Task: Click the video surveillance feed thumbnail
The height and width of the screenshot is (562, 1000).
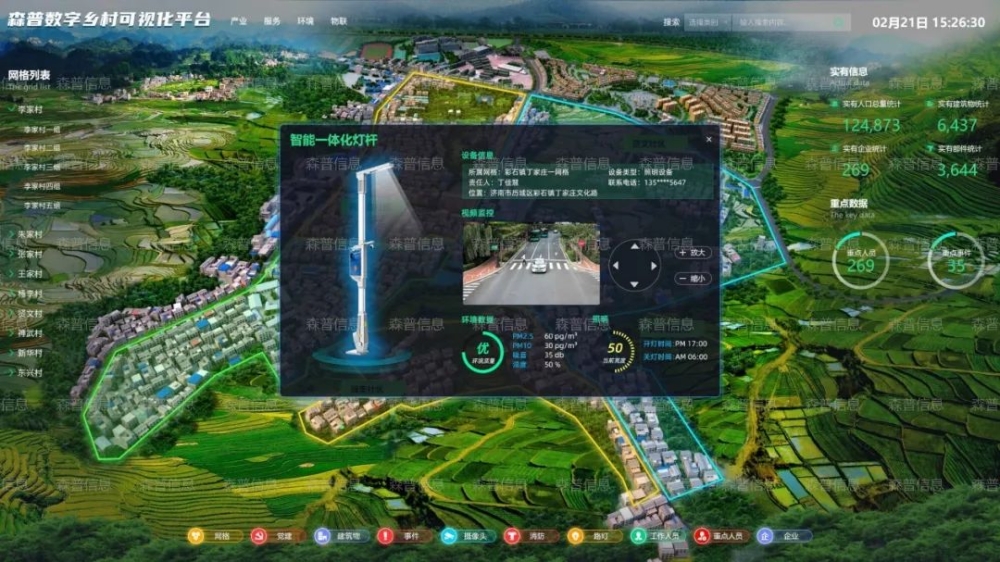Action: tap(531, 263)
